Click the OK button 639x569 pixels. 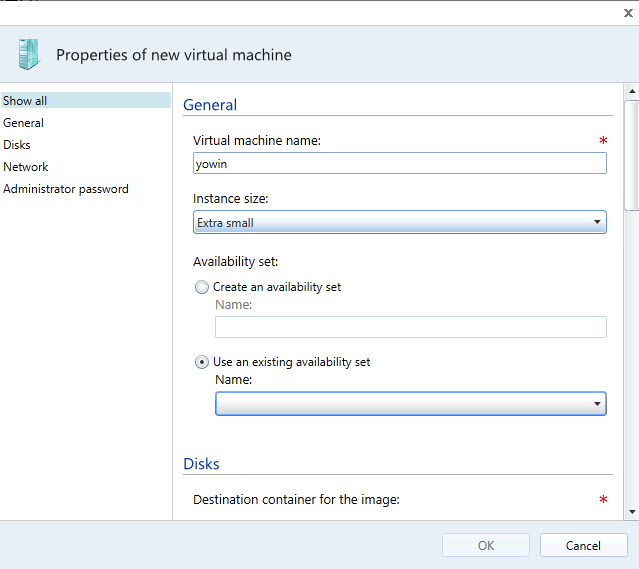486,545
